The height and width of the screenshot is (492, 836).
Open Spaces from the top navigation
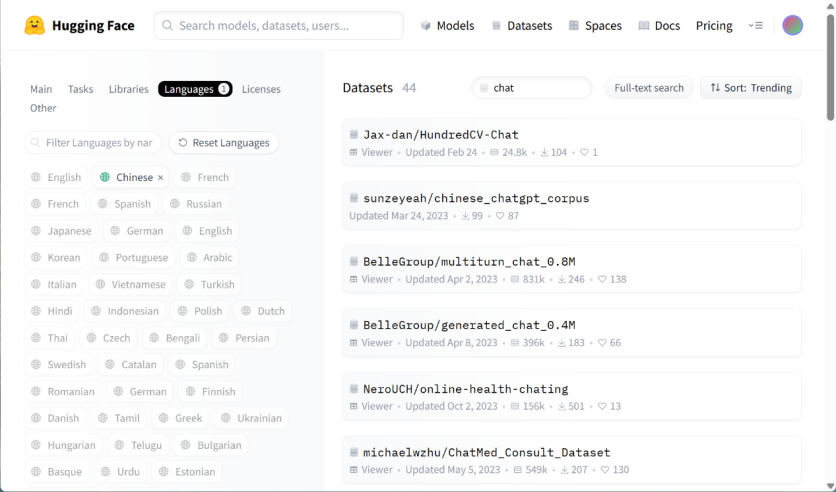tap(596, 26)
